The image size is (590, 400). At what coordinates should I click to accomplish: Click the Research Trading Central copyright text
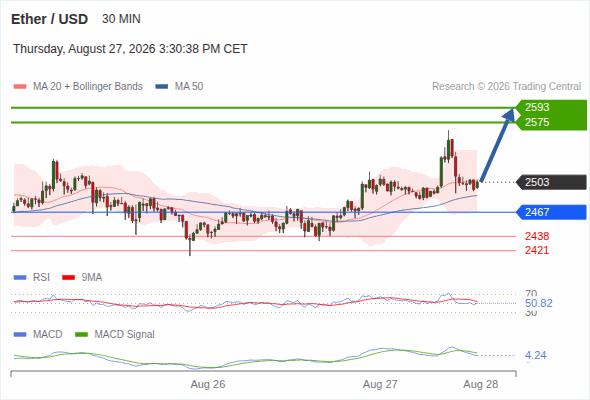(506, 87)
